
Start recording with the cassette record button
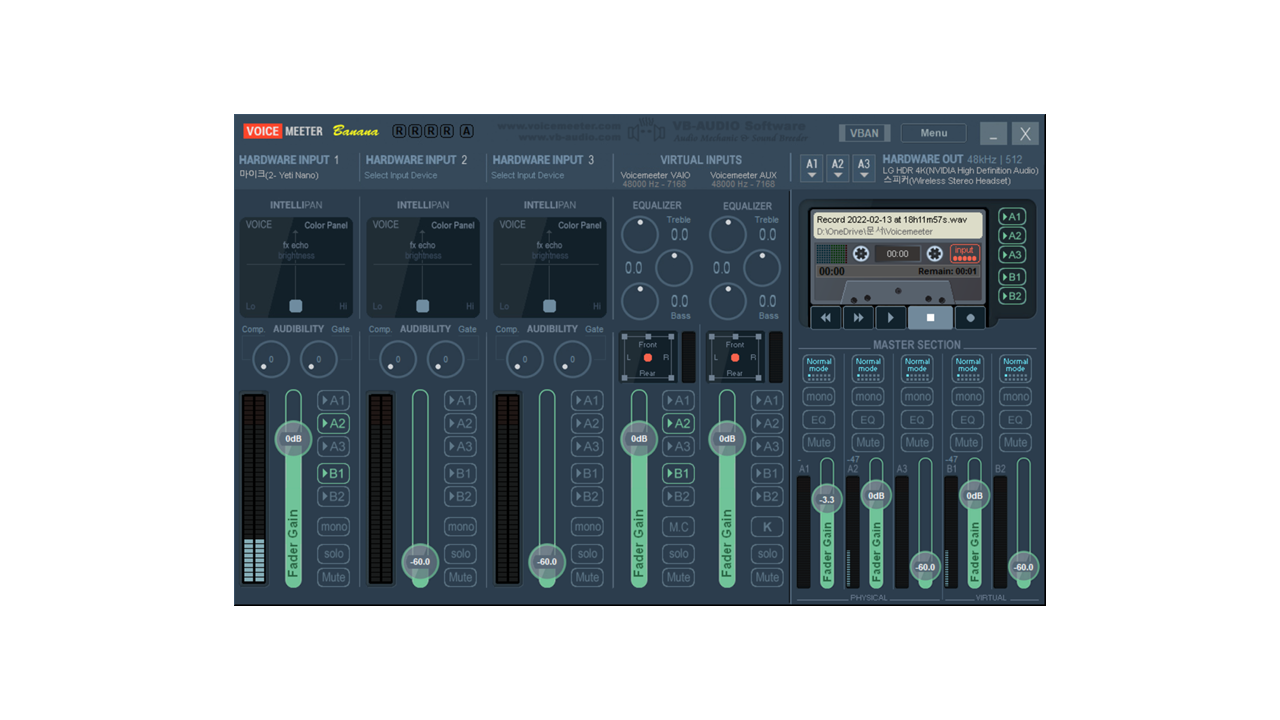click(x=970, y=318)
